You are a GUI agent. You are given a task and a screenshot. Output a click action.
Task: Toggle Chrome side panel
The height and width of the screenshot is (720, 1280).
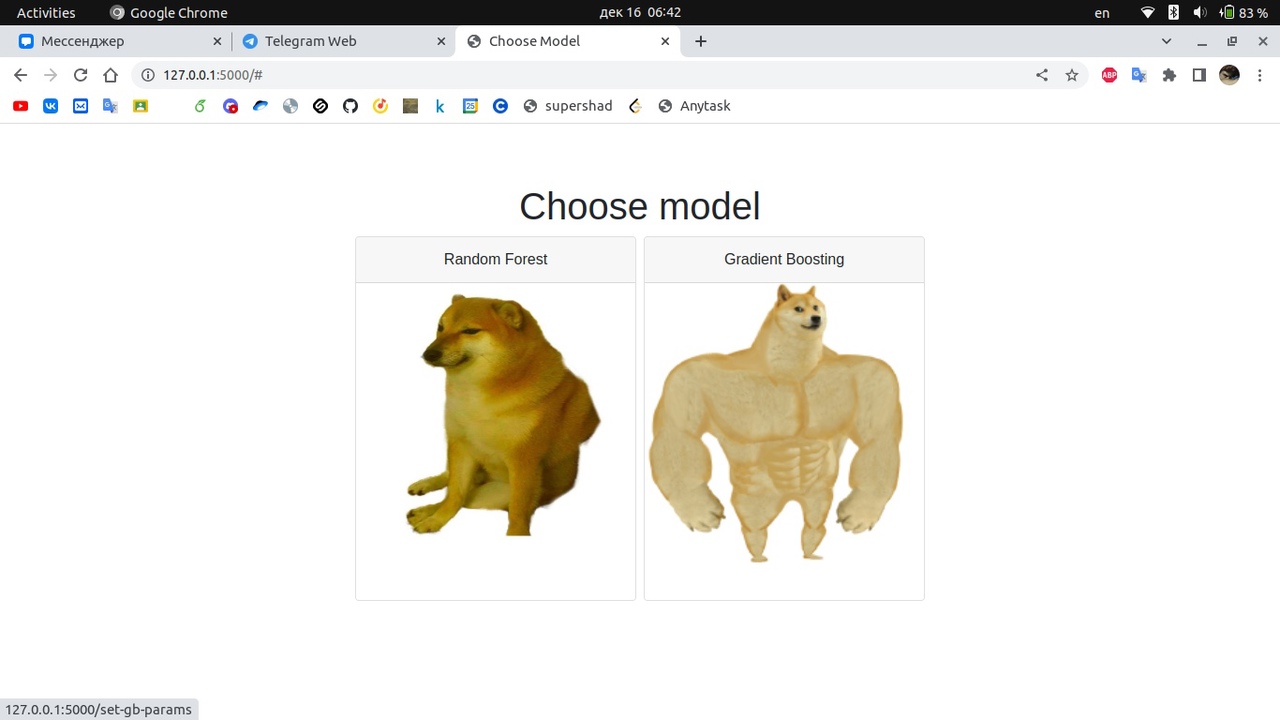(1199, 75)
